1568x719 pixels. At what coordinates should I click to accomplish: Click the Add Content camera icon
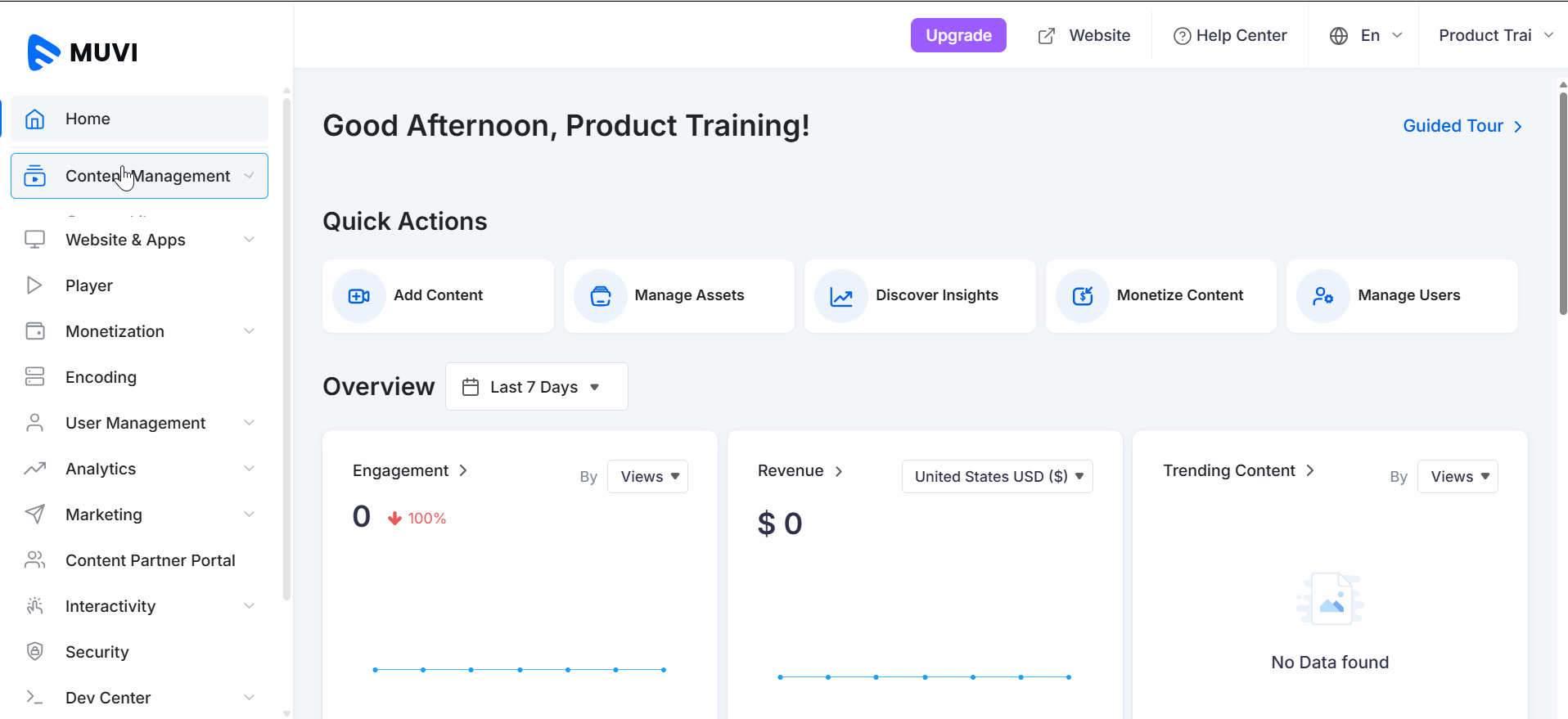click(x=358, y=296)
